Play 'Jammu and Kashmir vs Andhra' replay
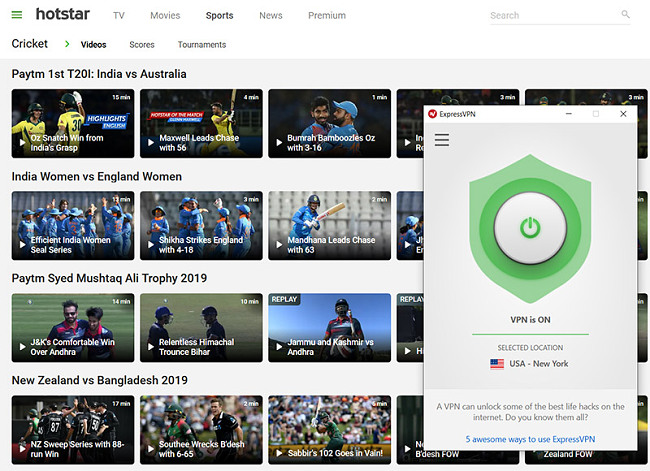The width and height of the screenshot is (650, 471). (x=330, y=328)
